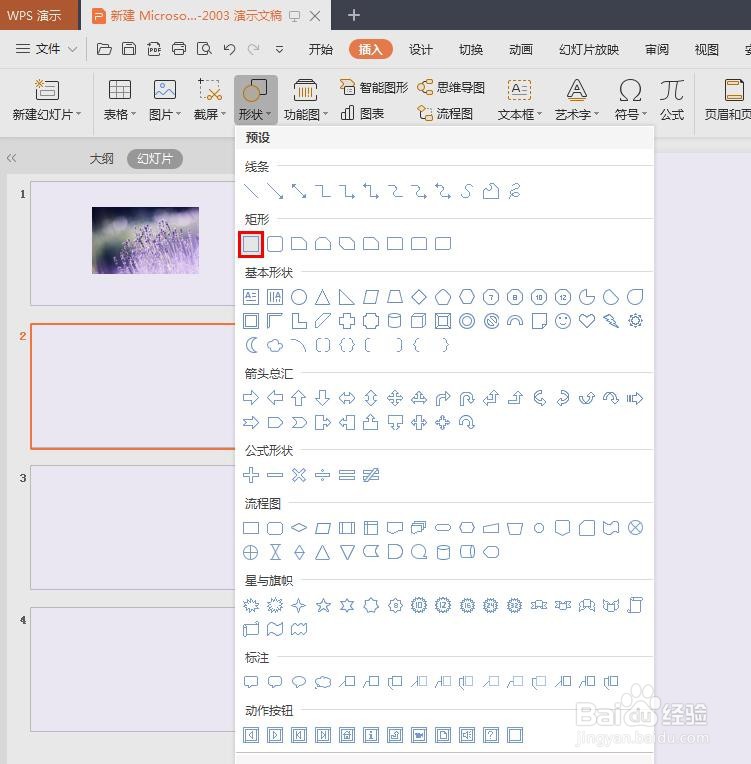Pick the plus sign in 公式形状
The width and height of the screenshot is (751, 764).
(x=251, y=475)
